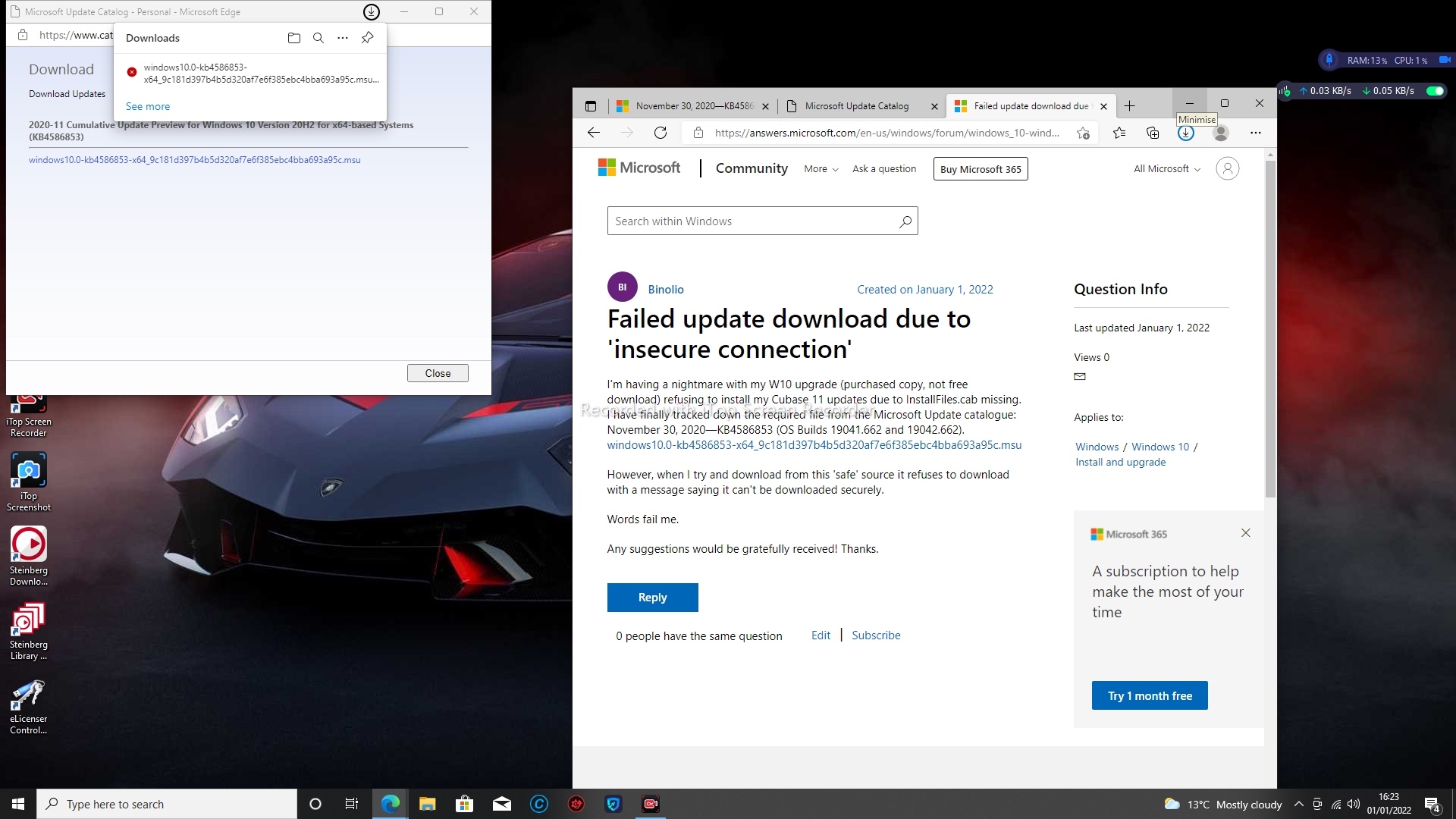This screenshot has height=819, width=1456.
Task: Open Edge Settings and more menu
Action: 1256,133
